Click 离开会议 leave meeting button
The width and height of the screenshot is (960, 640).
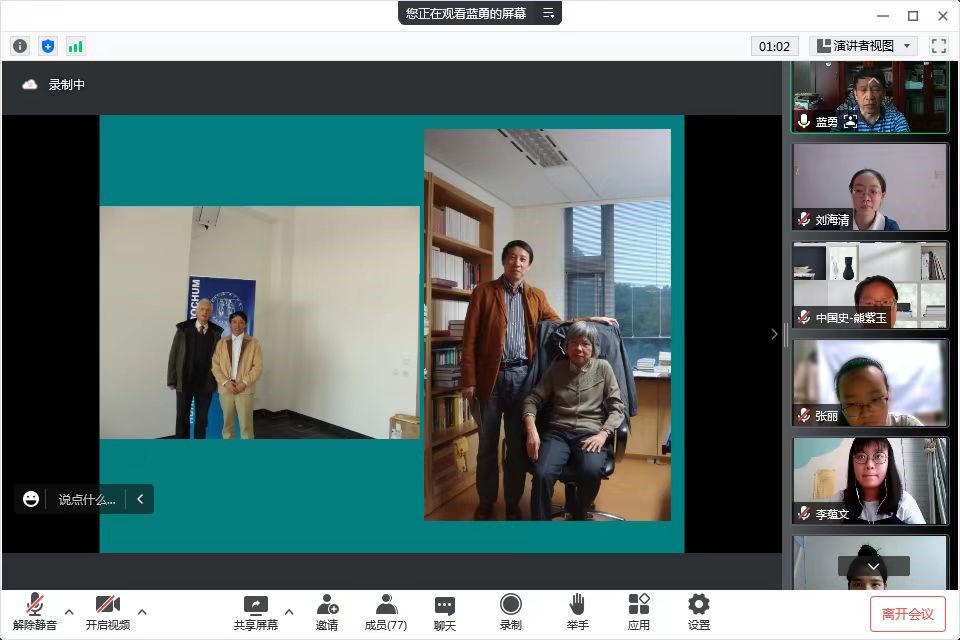(x=907, y=613)
